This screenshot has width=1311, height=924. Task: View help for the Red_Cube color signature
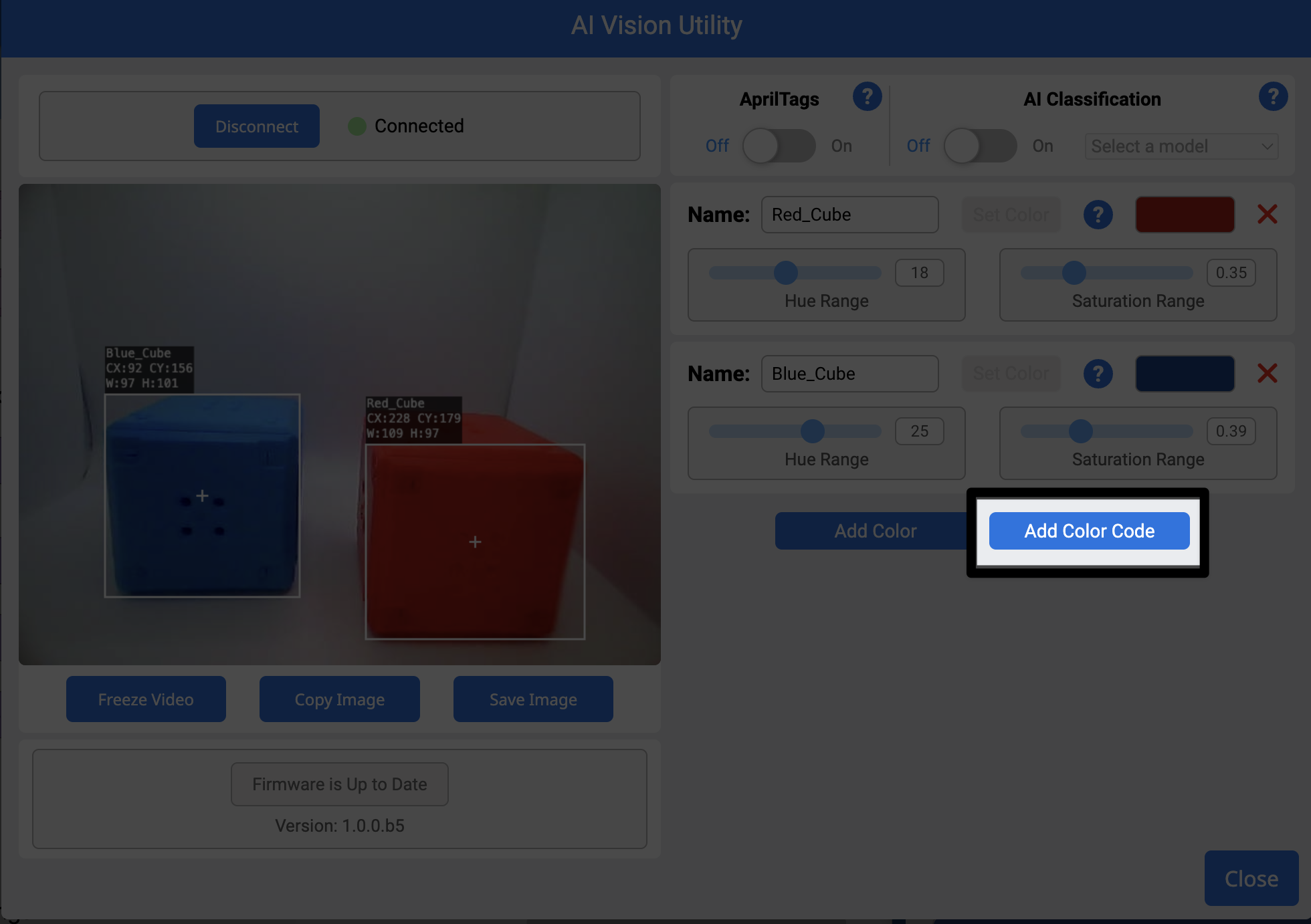click(1098, 215)
